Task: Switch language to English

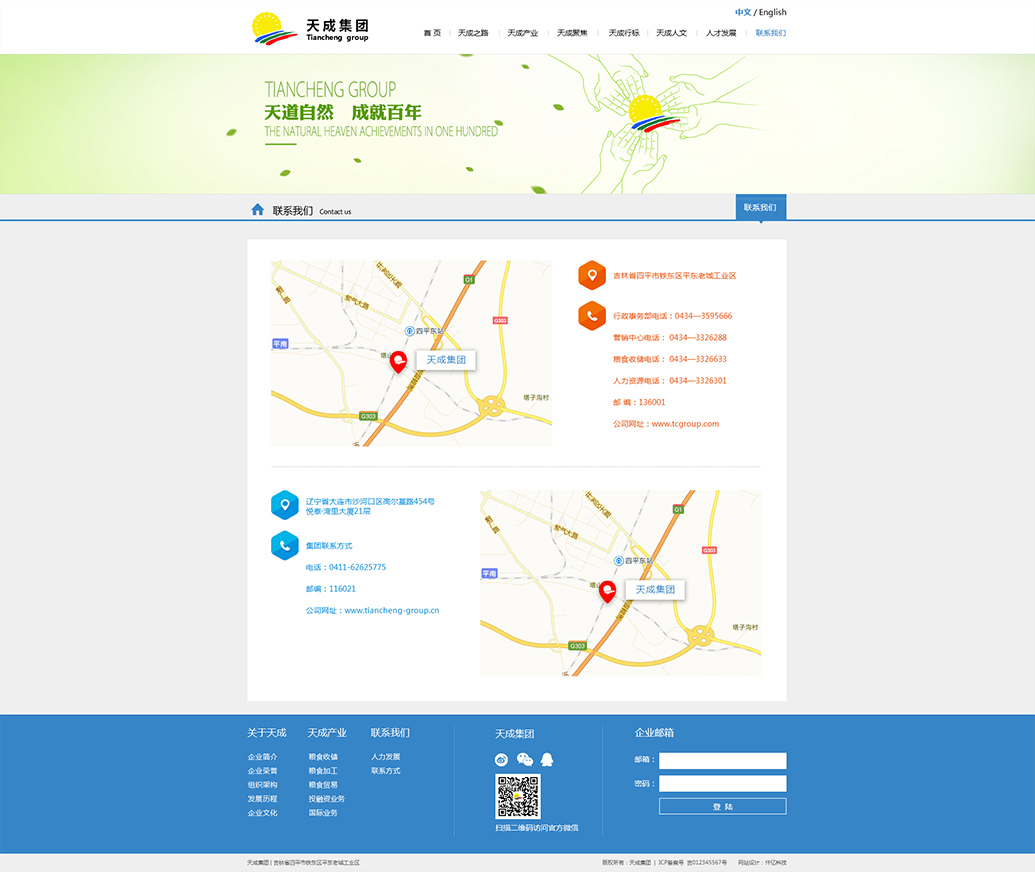Action: click(x=772, y=13)
